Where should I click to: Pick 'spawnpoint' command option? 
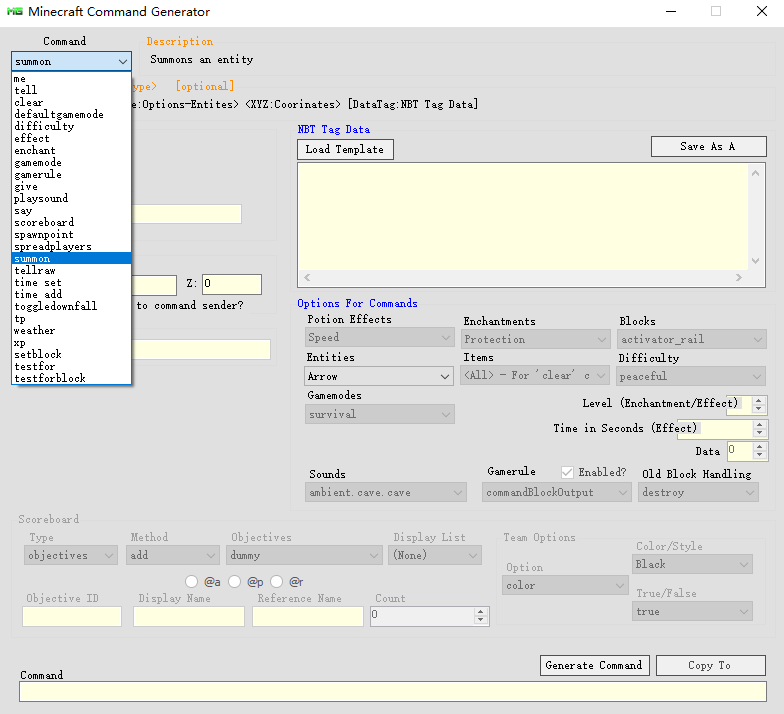[72, 234]
